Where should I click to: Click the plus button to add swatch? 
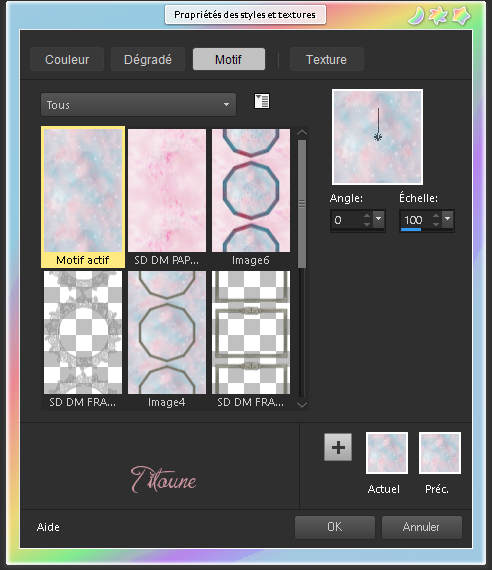pos(338,447)
